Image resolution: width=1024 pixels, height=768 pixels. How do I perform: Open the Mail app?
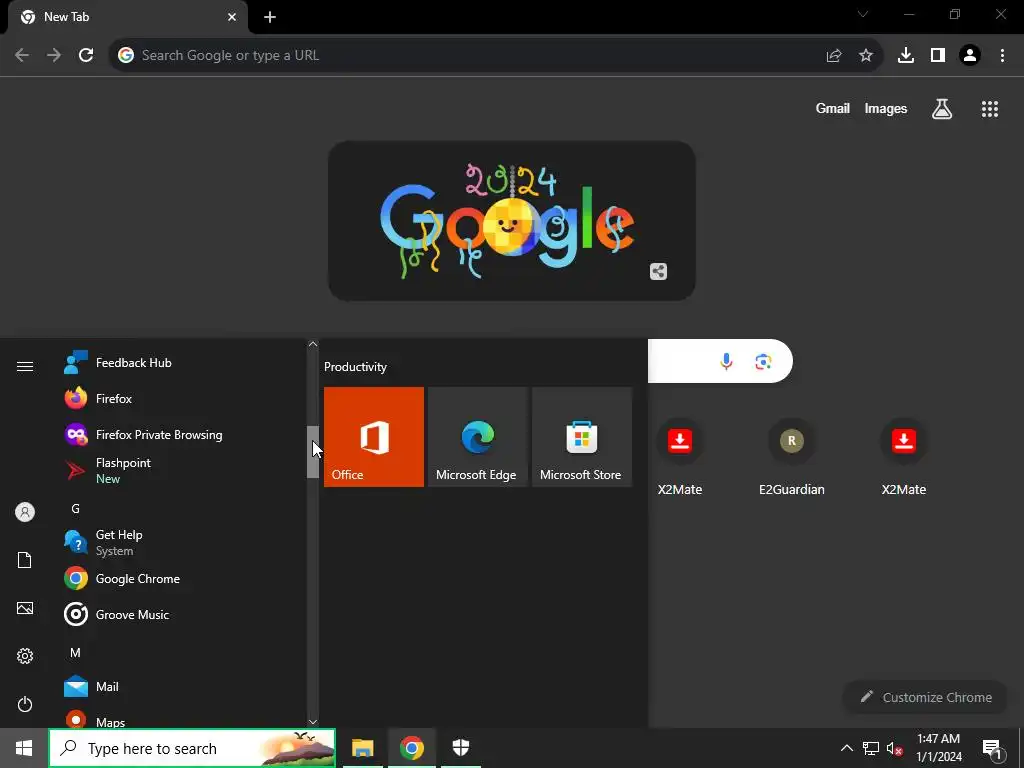pos(183,686)
